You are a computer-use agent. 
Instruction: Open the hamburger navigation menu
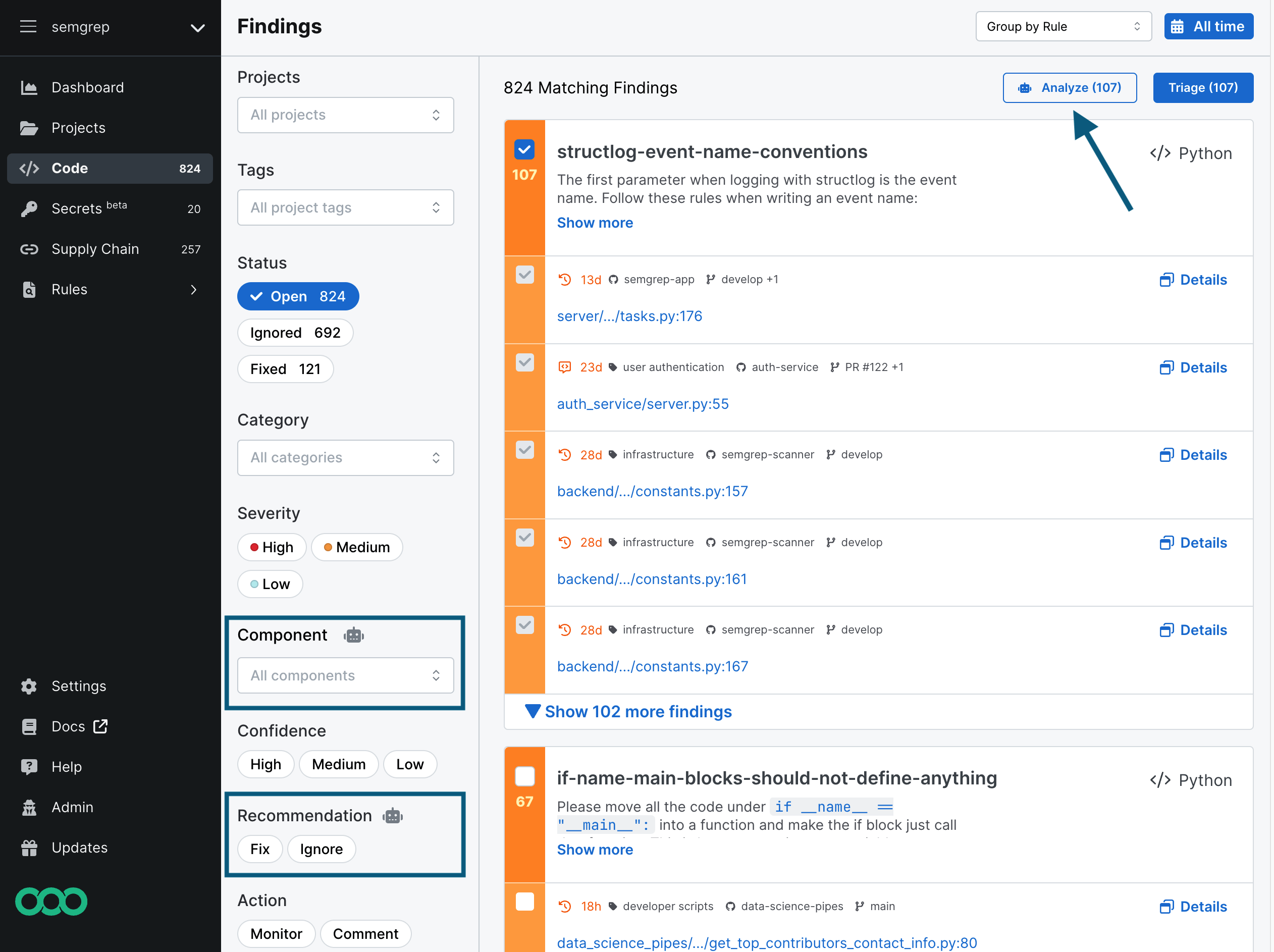28,26
